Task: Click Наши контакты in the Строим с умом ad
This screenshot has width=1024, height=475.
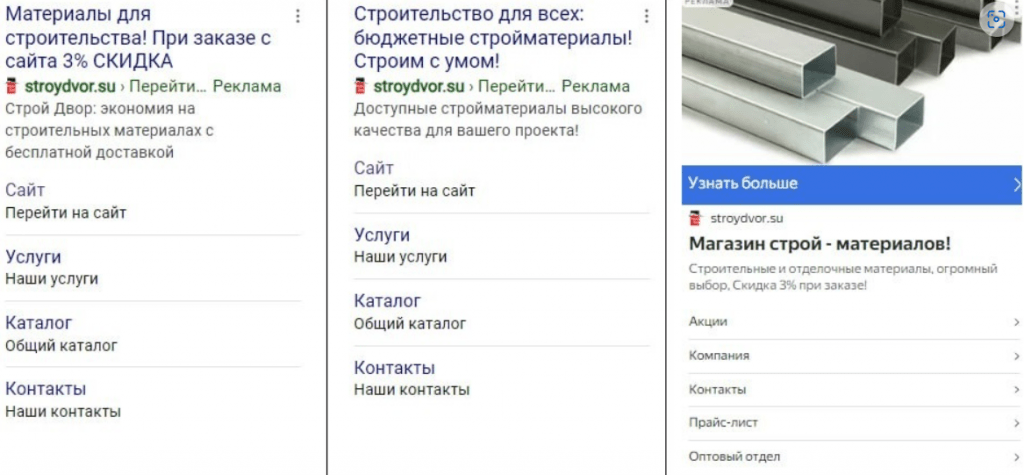Action: (x=412, y=391)
